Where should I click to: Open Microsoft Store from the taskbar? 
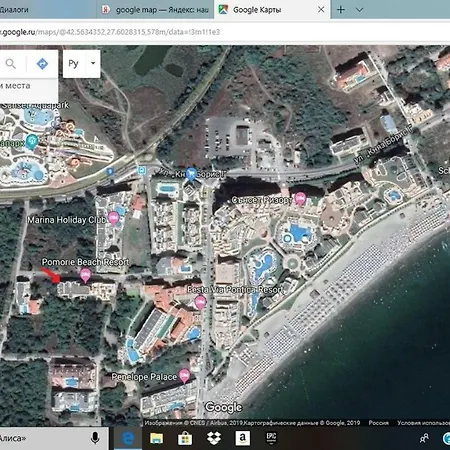(185, 438)
